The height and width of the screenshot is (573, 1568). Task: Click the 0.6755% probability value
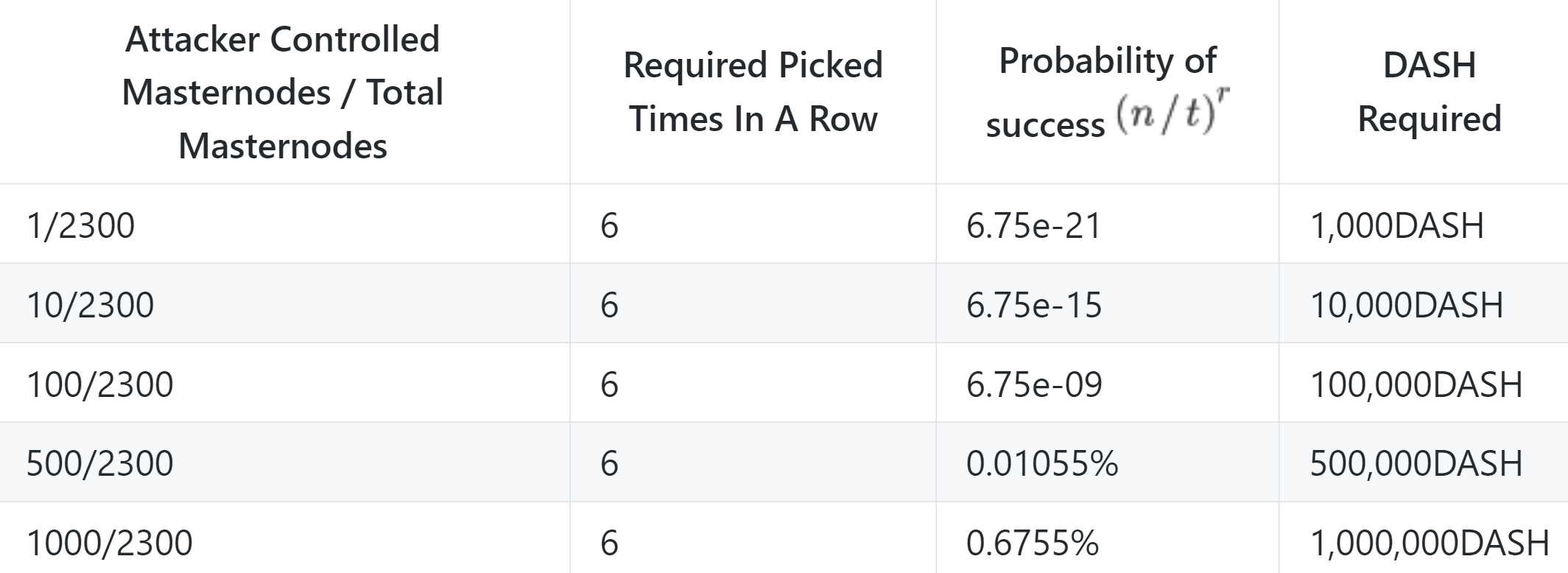click(x=1032, y=543)
